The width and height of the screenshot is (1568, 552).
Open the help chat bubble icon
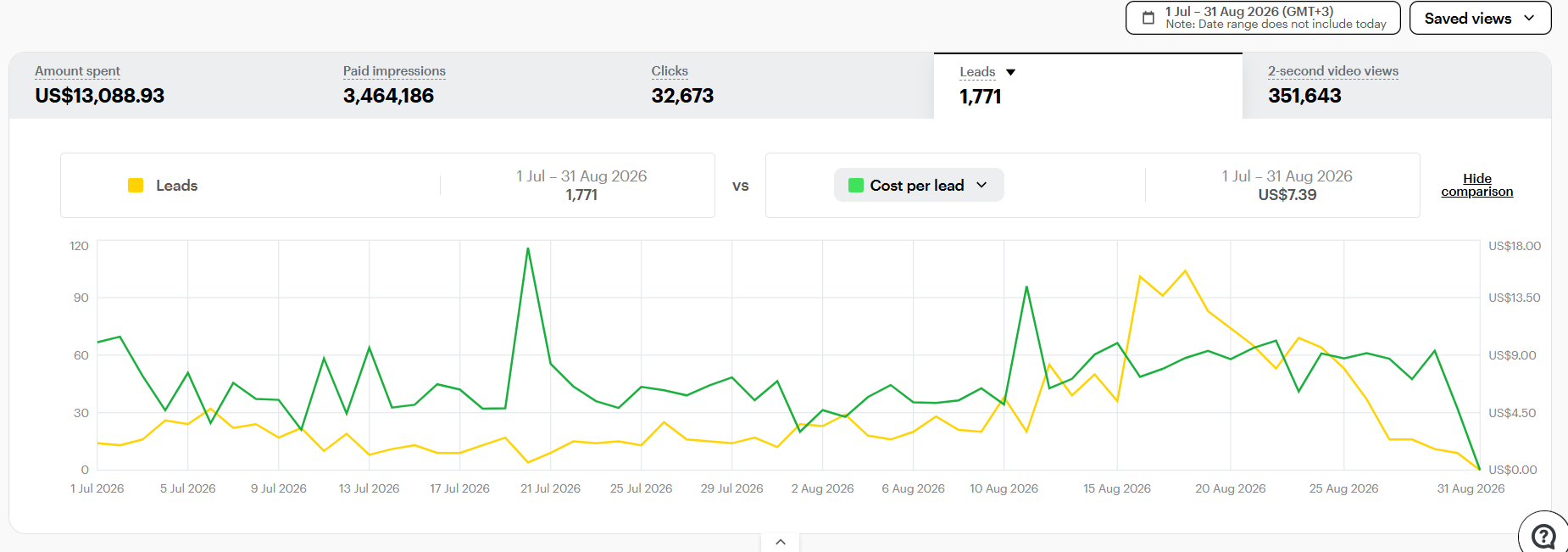[1543, 535]
